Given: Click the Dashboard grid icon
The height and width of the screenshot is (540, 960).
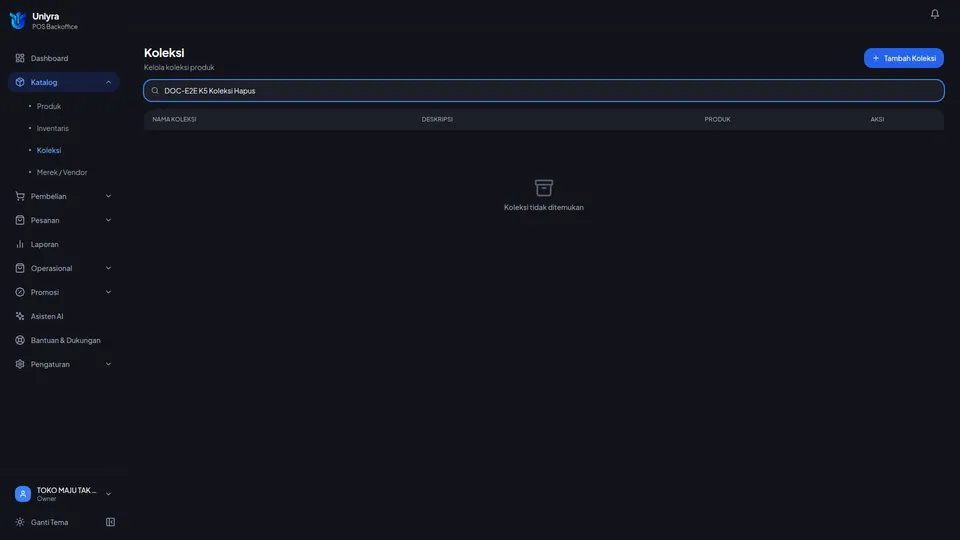Looking at the screenshot, I should [20, 58].
